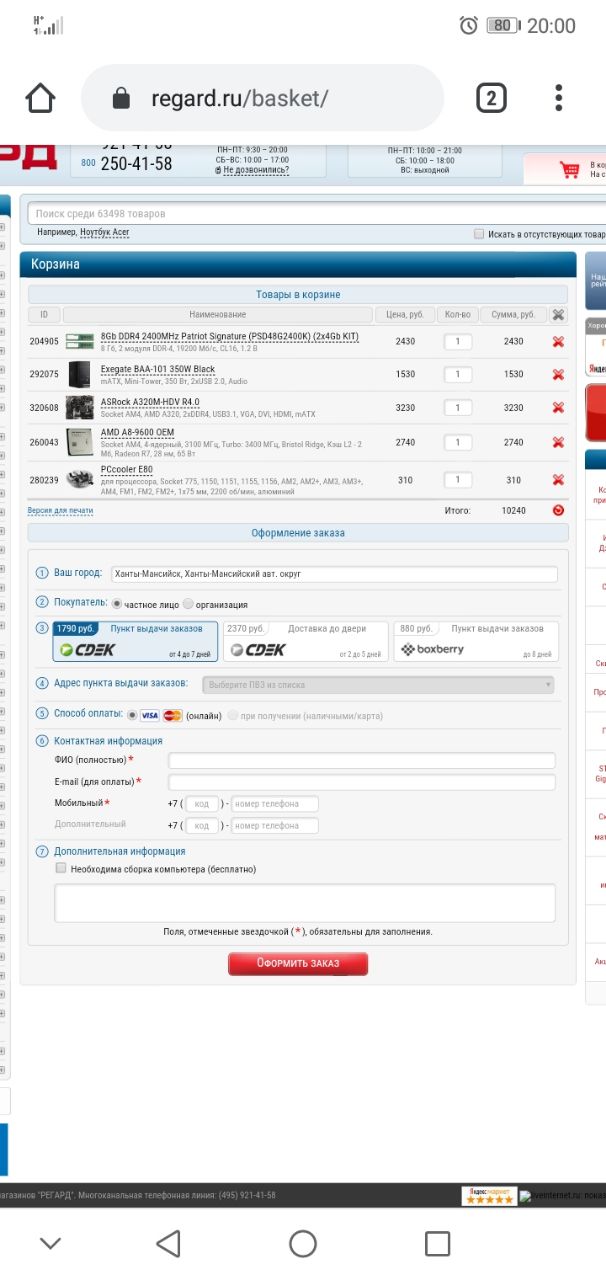The width and height of the screenshot is (606, 1280).
Task: Open ASRock A320M-HDV R4.0 link
Action: tap(150, 402)
